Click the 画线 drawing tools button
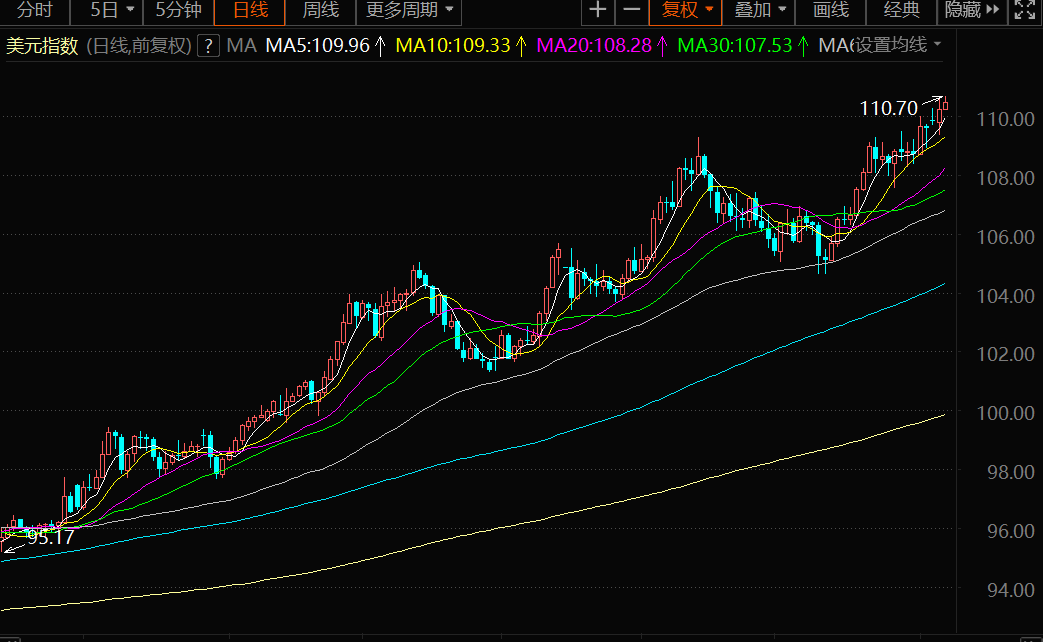Viewport: 1043px width, 642px height. tap(831, 11)
